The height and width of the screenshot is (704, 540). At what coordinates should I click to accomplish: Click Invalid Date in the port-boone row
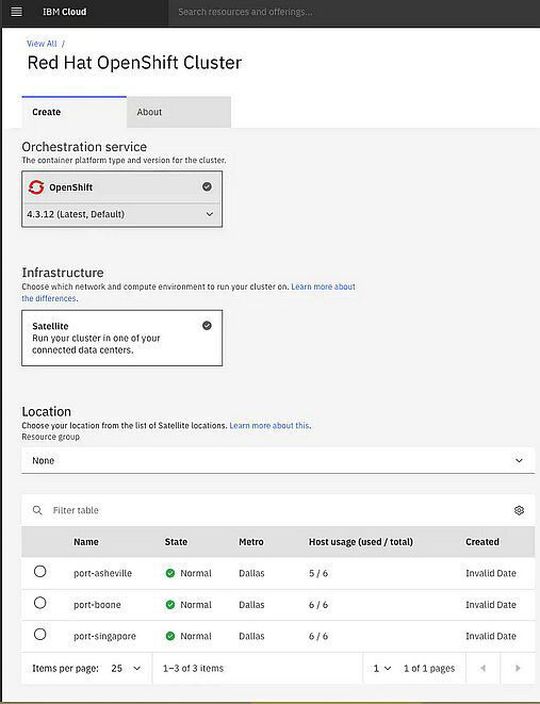(491, 604)
